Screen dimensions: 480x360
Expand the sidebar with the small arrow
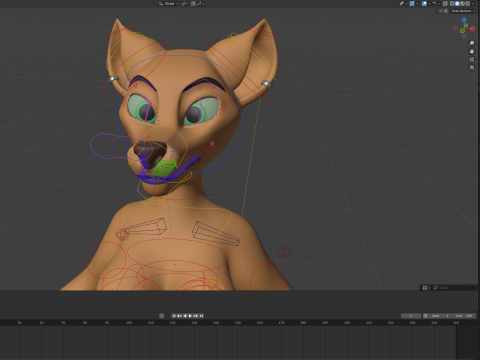[477, 23]
